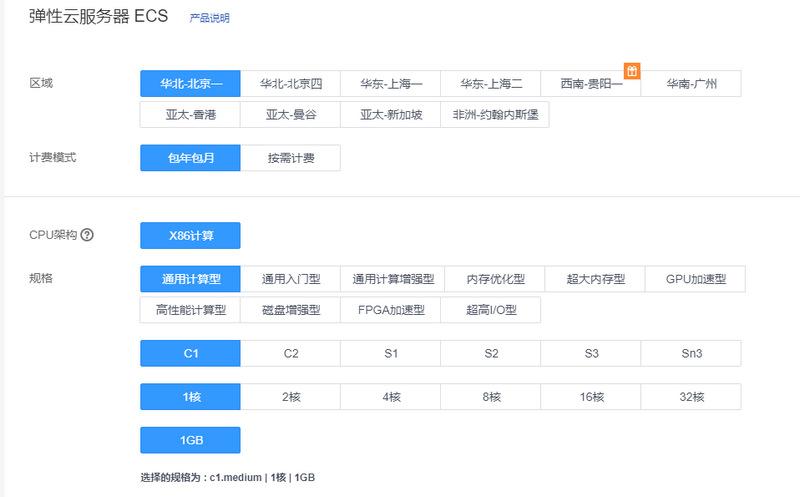The image size is (800, 497).
Task: Select the X86计算 CPU architecture
Action: click(x=190, y=235)
